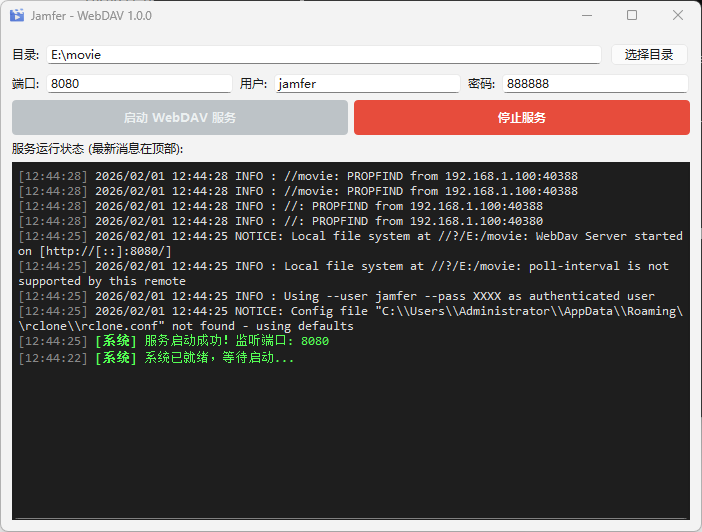
Task: Click the 目录 label
Action: click(26, 55)
